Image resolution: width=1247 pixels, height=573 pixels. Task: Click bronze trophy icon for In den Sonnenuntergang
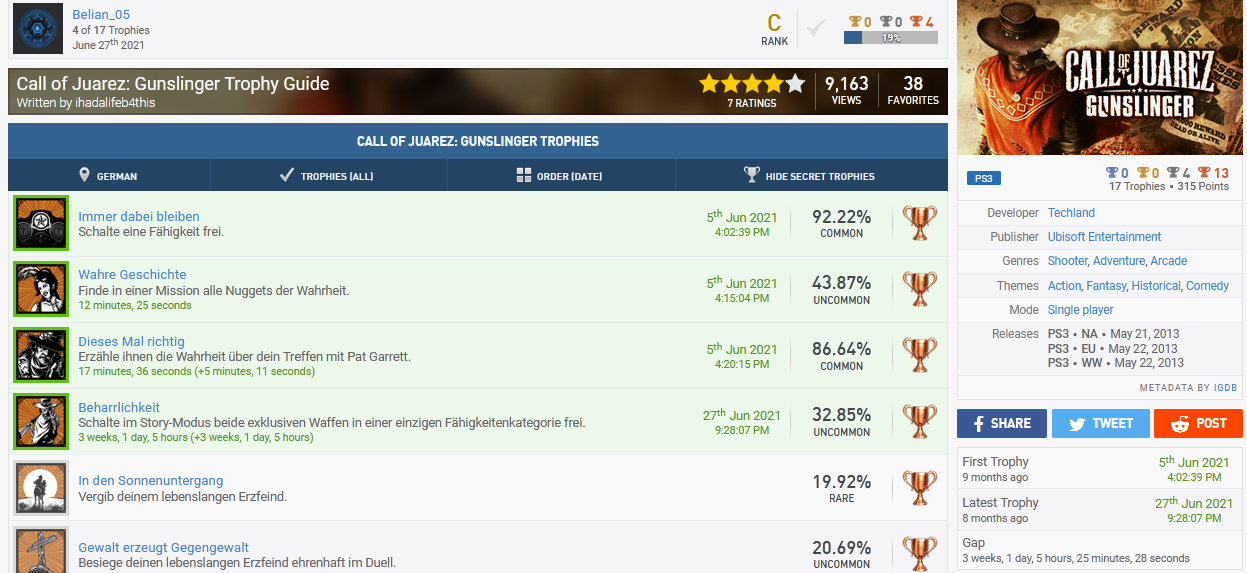pyautogui.click(x=920, y=488)
